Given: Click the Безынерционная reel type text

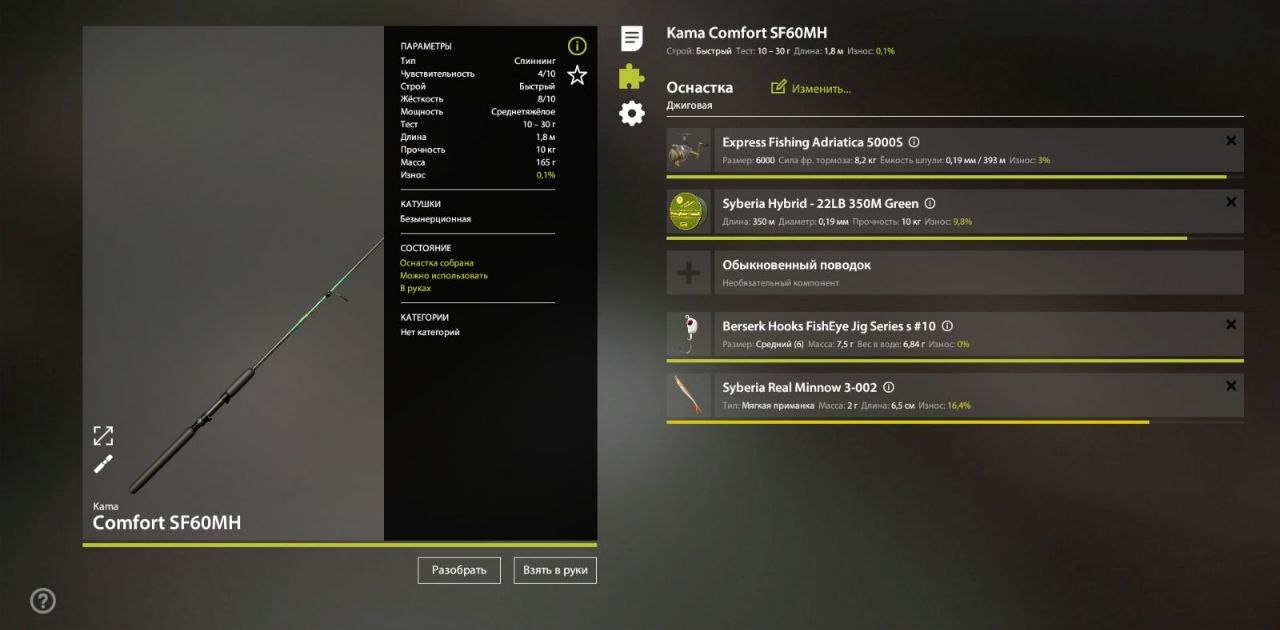Looking at the screenshot, I should [x=435, y=219].
